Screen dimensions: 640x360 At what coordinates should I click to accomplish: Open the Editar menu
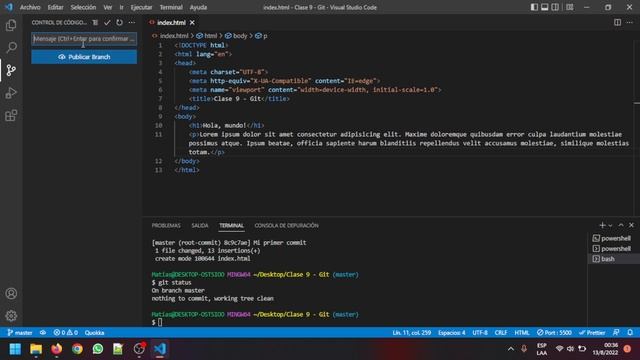click(56, 7)
